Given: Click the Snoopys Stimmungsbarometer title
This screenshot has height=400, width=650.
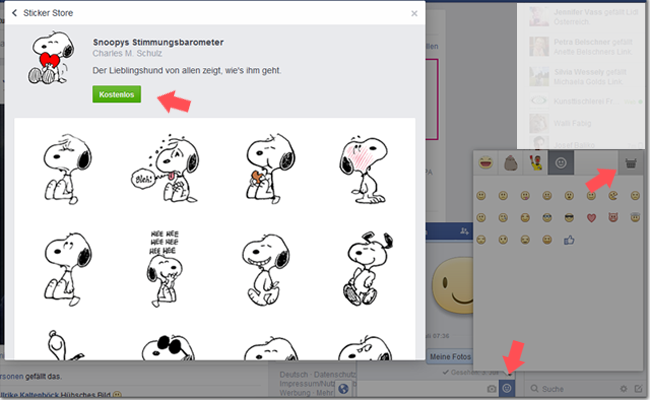Looking at the screenshot, I should (x=158, y=42).
